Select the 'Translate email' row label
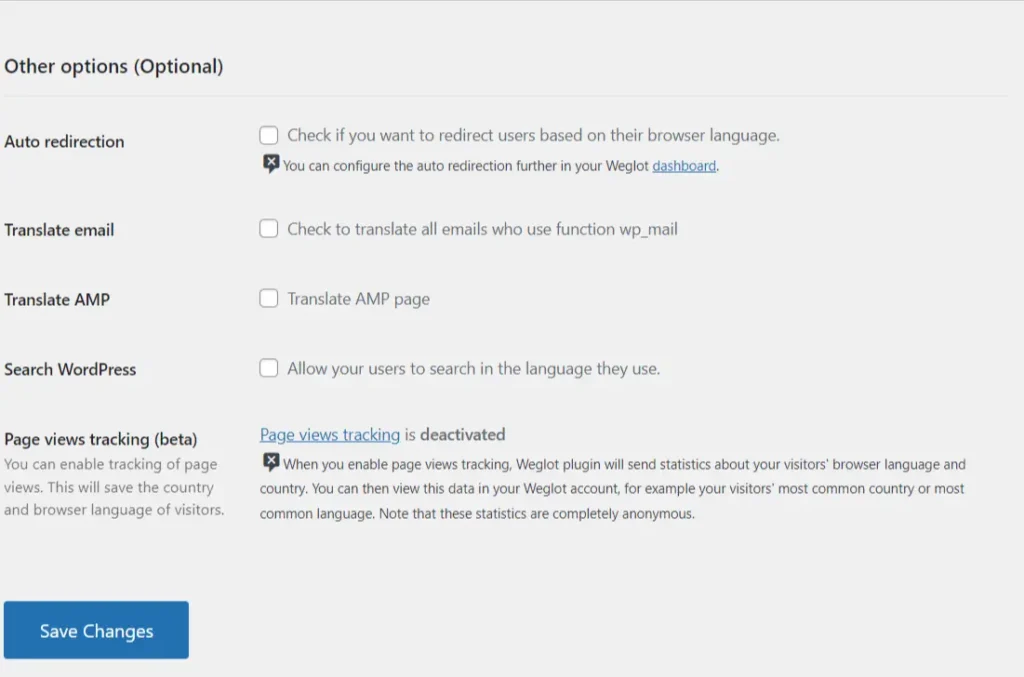The width and height of the screenshot is (1024, 677). pos(59,230)
